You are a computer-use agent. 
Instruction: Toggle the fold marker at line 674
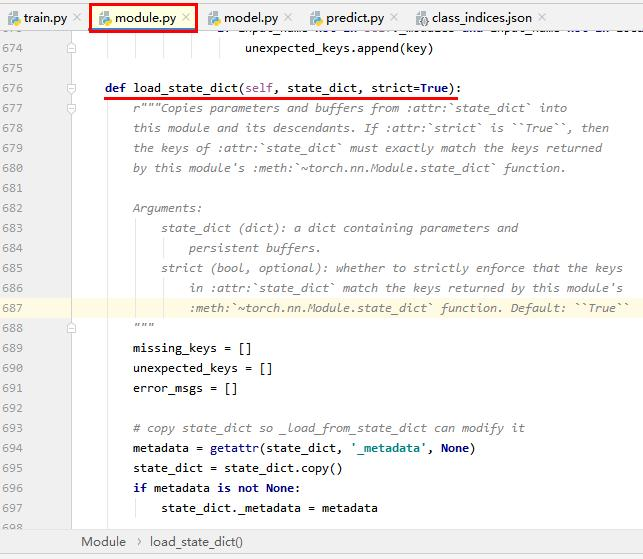click(x=71, y=48)
